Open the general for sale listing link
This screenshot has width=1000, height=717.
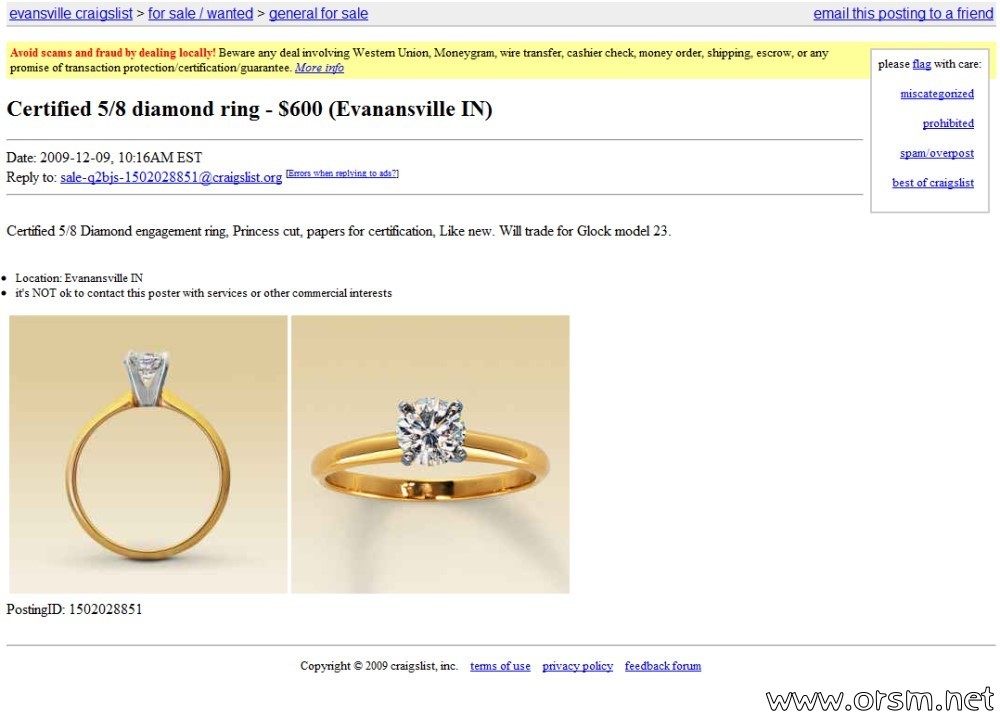318,13
